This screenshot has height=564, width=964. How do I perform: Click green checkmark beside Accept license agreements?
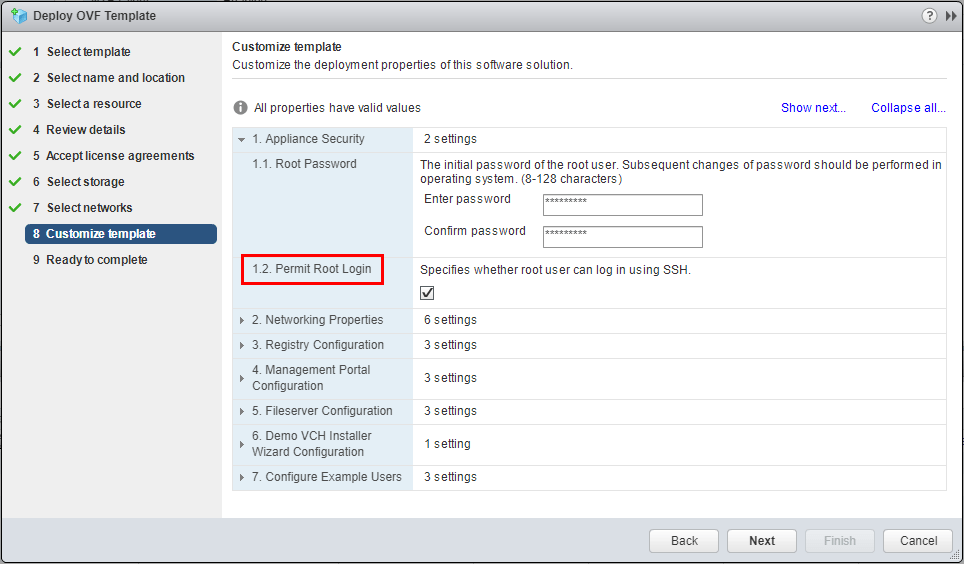pyautogui.click(x=15, y=156)
